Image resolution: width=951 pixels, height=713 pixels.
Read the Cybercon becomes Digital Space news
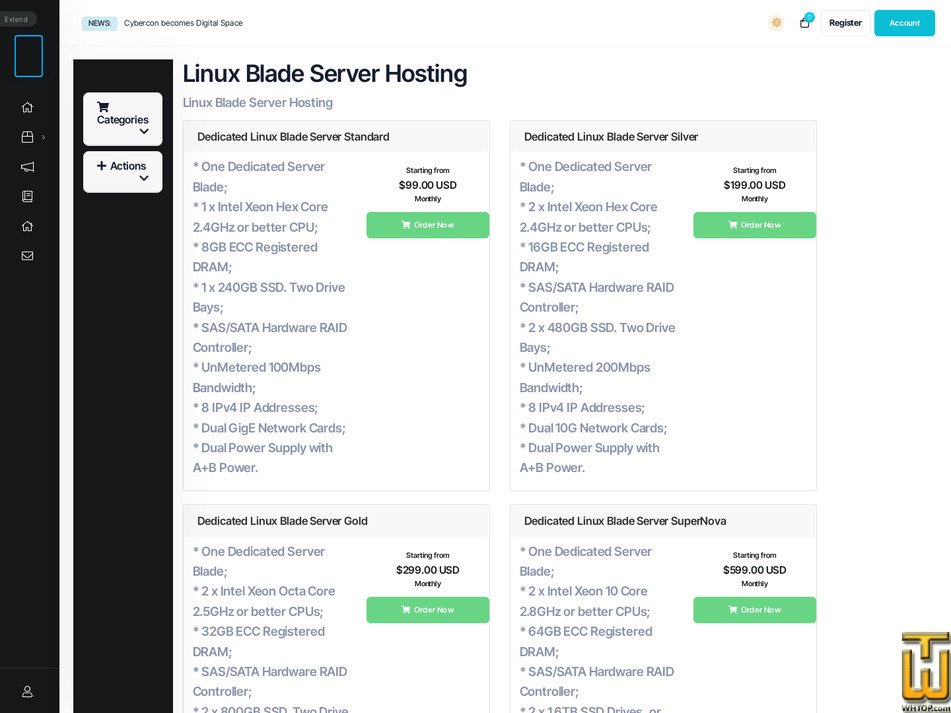[x=182, y=22]
